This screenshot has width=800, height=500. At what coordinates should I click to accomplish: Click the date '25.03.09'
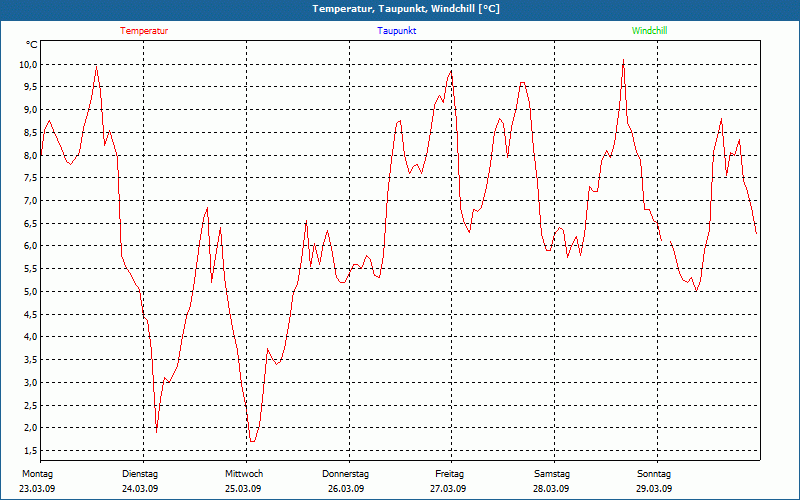(243, 489)
